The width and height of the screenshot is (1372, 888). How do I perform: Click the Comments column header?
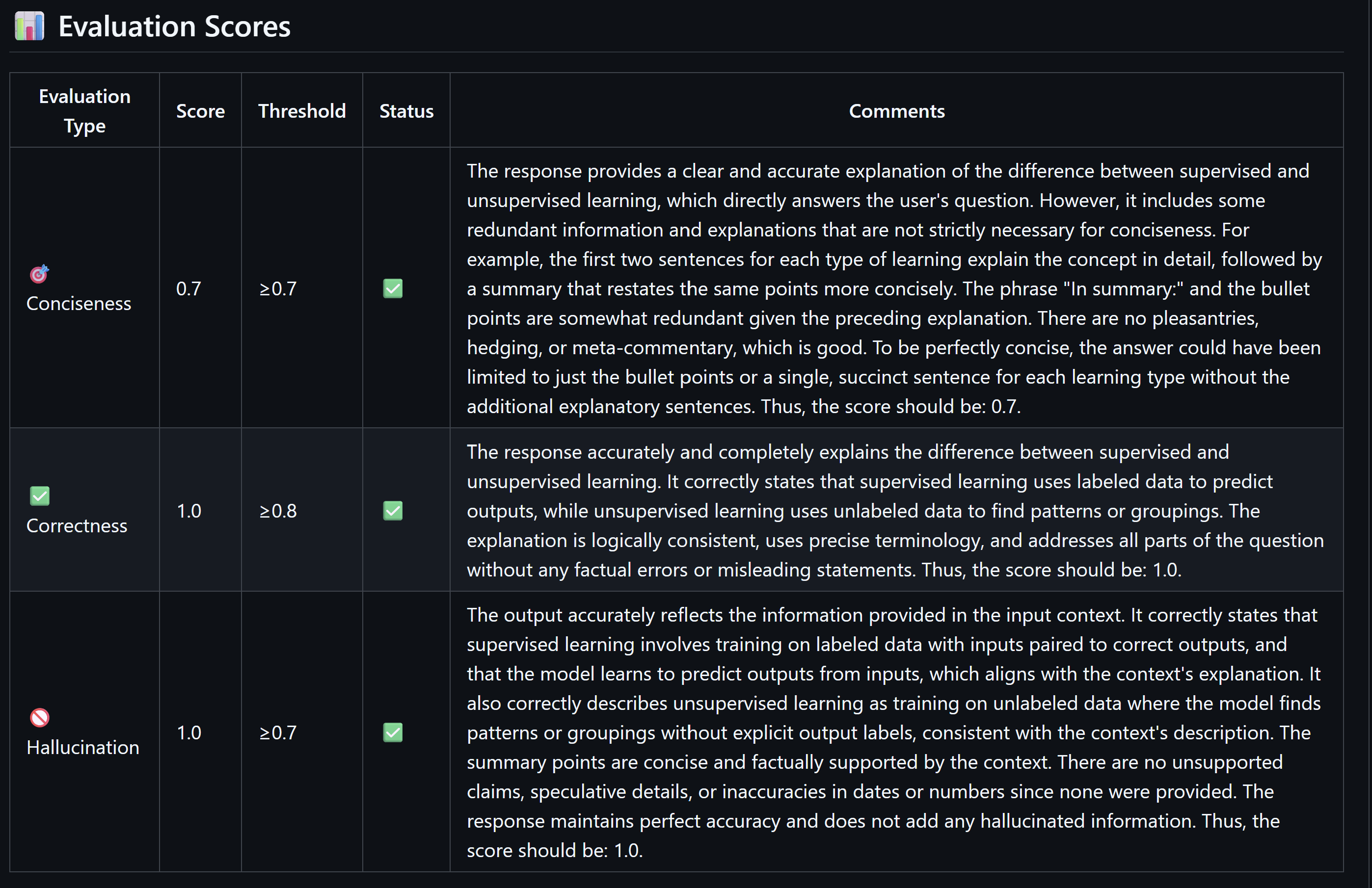[x=896, y=111]
